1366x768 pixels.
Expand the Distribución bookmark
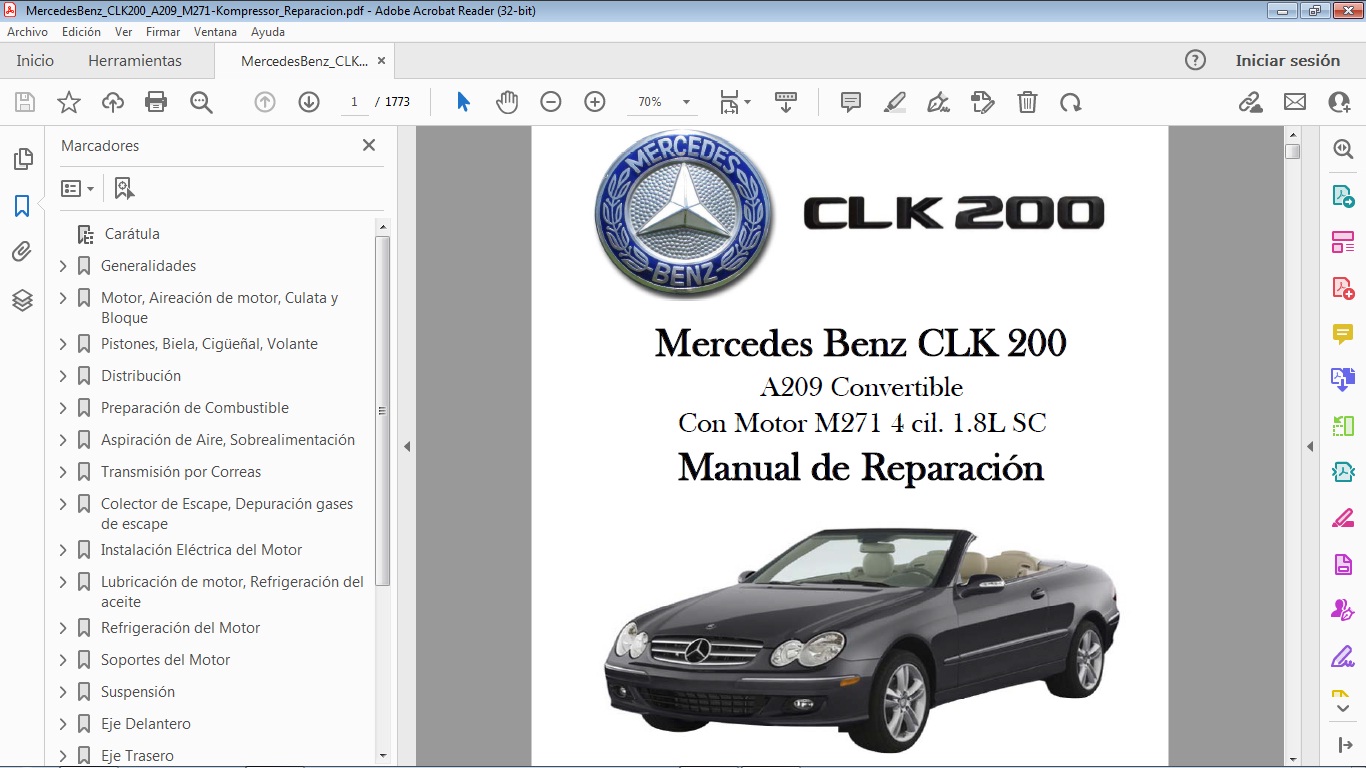pyautogui.click(x=63, y=376)
